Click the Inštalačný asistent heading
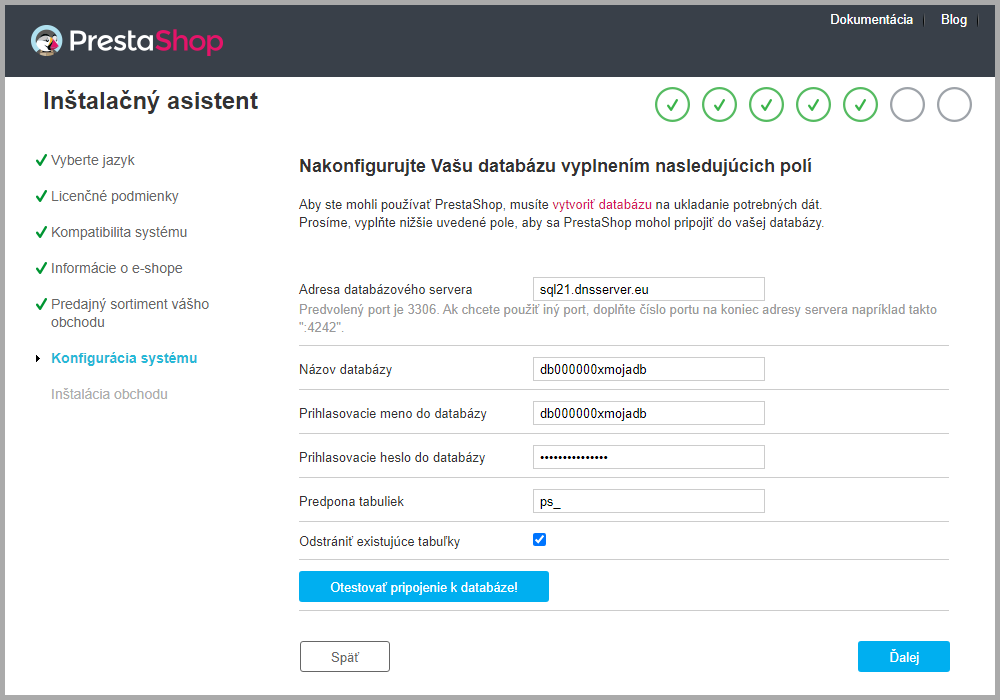The width and height of the screenshot is (1000, 700). tap(151, 101)
